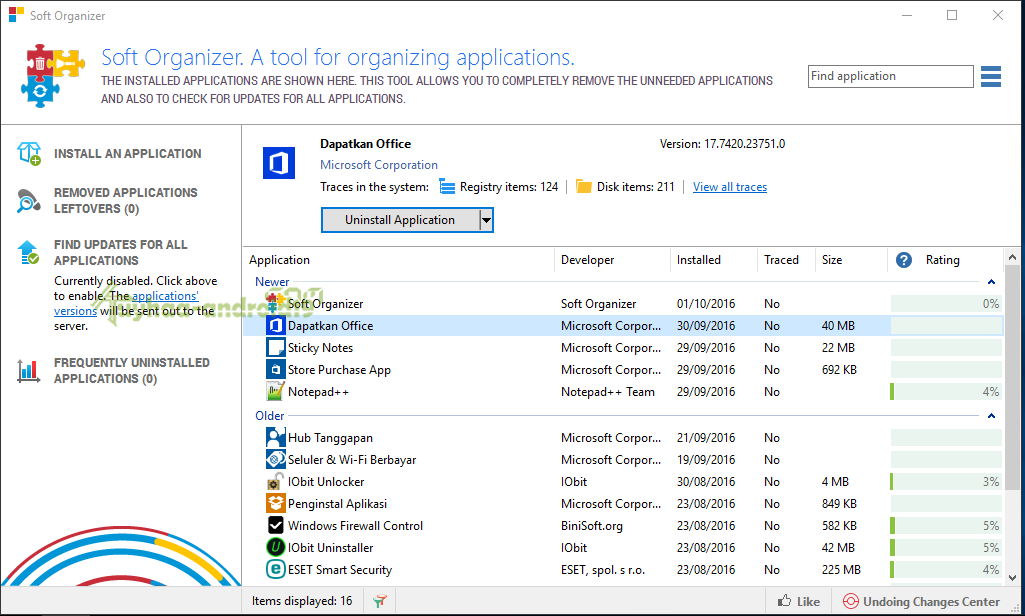Open the Uninstall Application dropdown arrow
The height and width of the screenshot is (616, 1025).
pyautogui.click(x=486, y=220)
